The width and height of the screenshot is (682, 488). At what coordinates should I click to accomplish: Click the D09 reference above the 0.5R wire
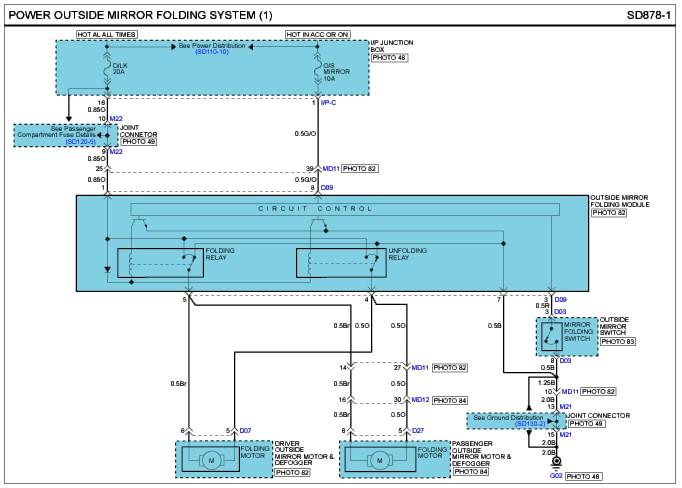click(561, 300)
